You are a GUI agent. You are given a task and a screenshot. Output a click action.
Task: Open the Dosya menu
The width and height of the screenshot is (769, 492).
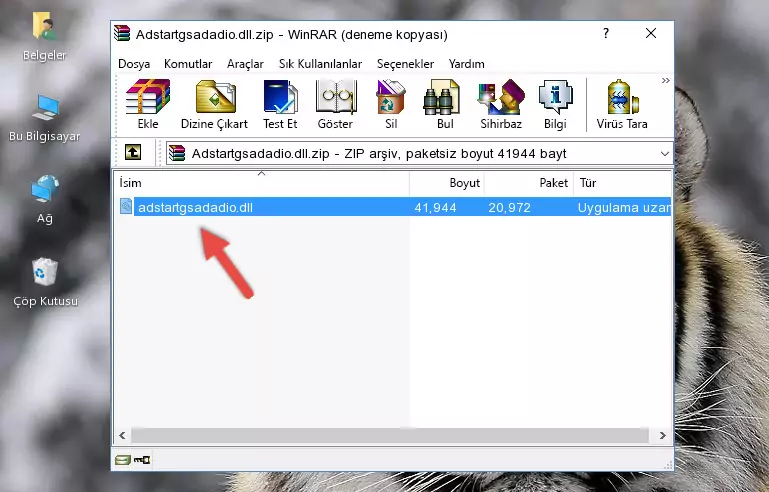point(134,64)
